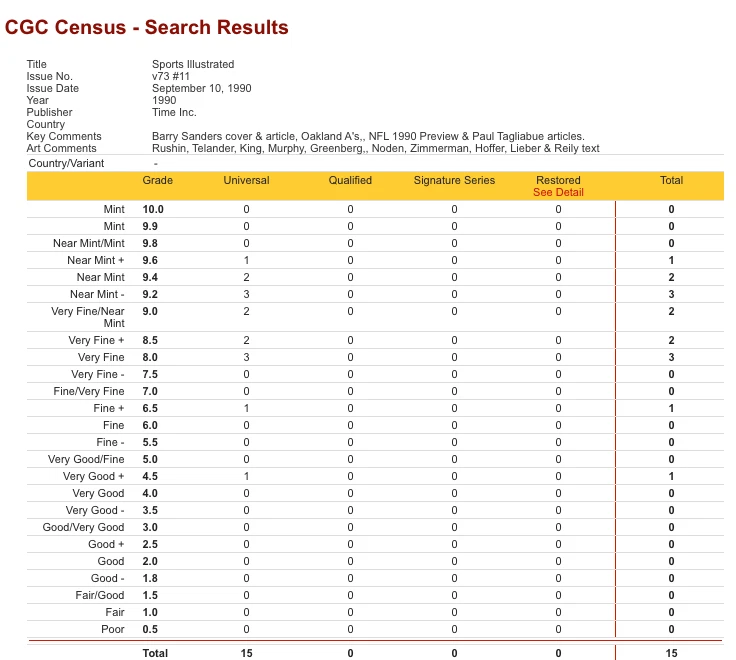Click the Restored column header
The height and width of the screenshot is (660, 736).
click(x=558, y=180)
